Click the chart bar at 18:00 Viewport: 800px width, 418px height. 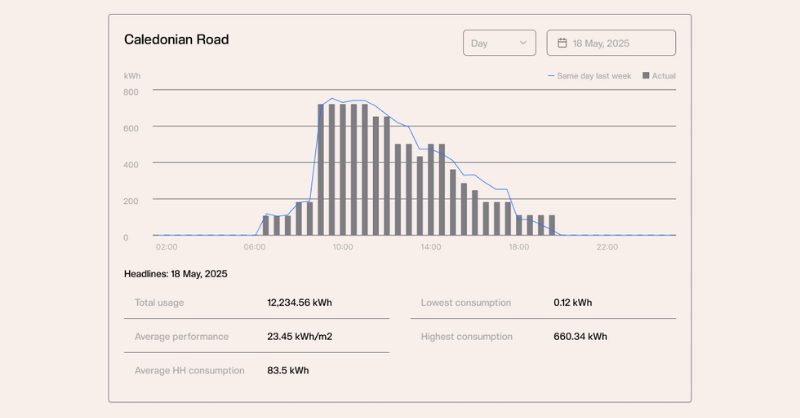click(x=519, y=225)
